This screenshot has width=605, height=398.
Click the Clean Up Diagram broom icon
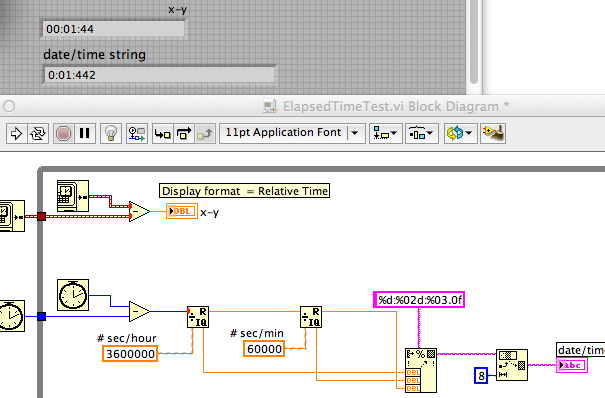tap(493, 134)
